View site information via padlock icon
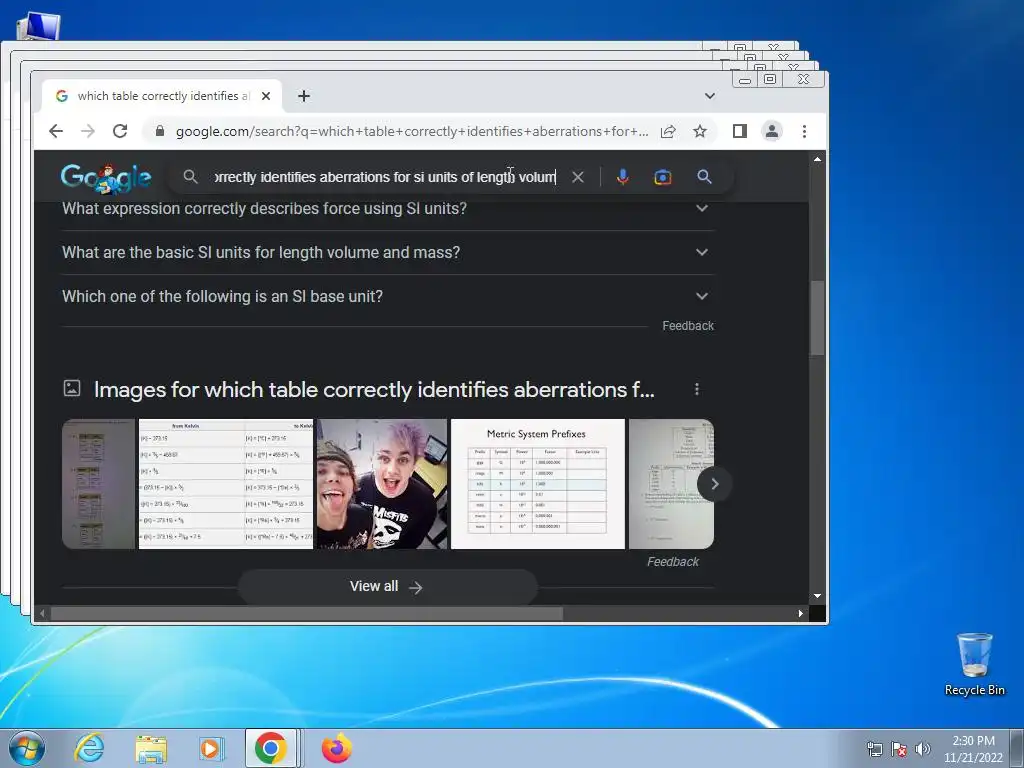1024x768 pixels. [160, 131]
